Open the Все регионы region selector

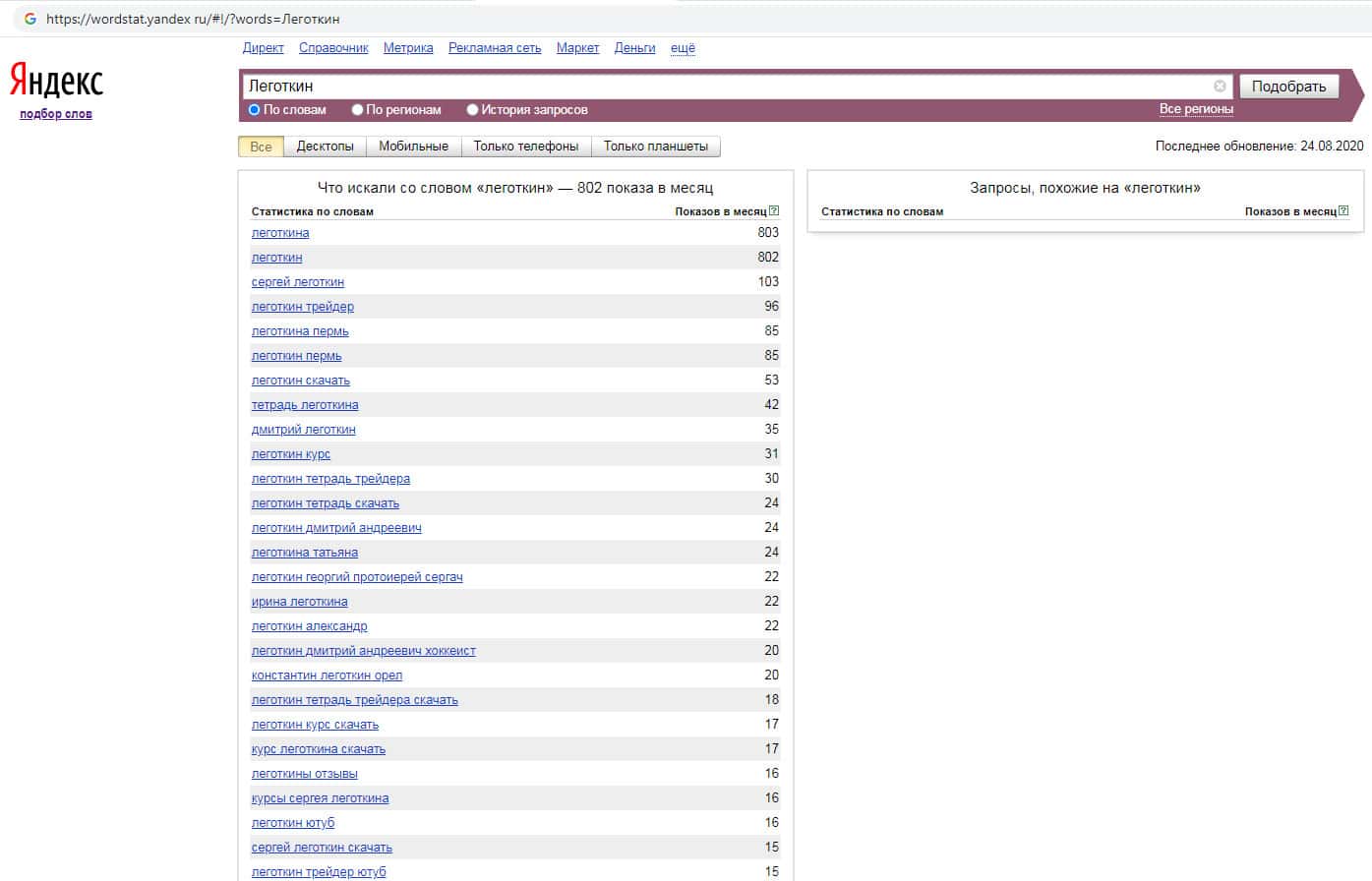pos(1195,109)
